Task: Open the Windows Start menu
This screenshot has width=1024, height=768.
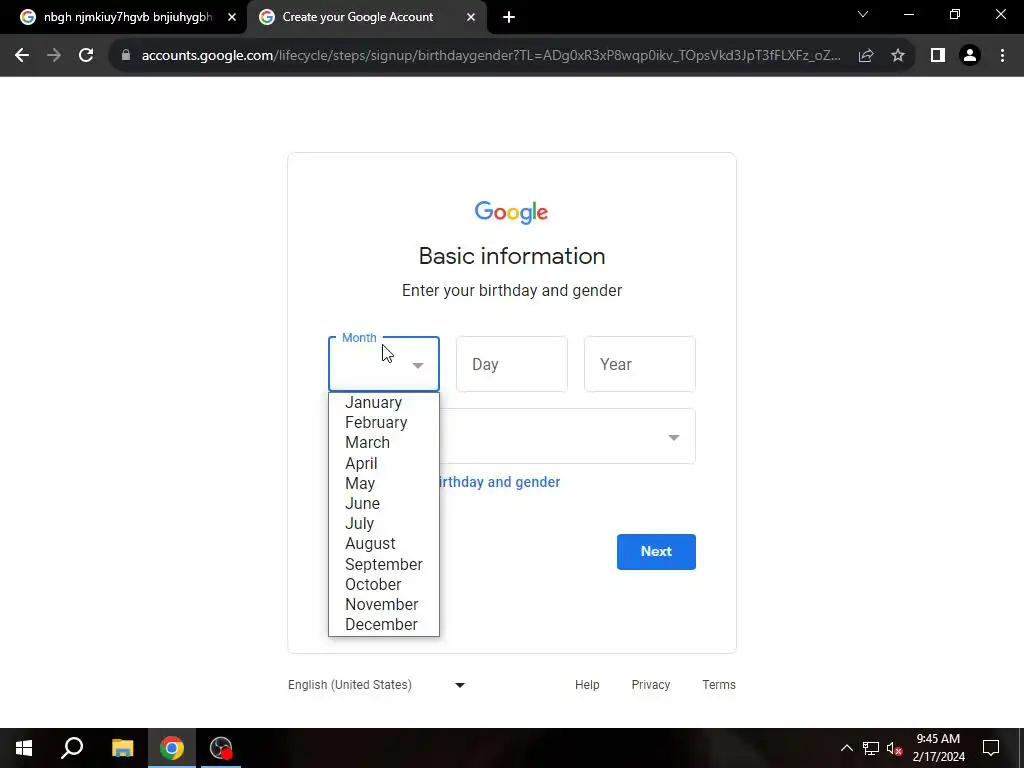Action: (x=24, y=748)
